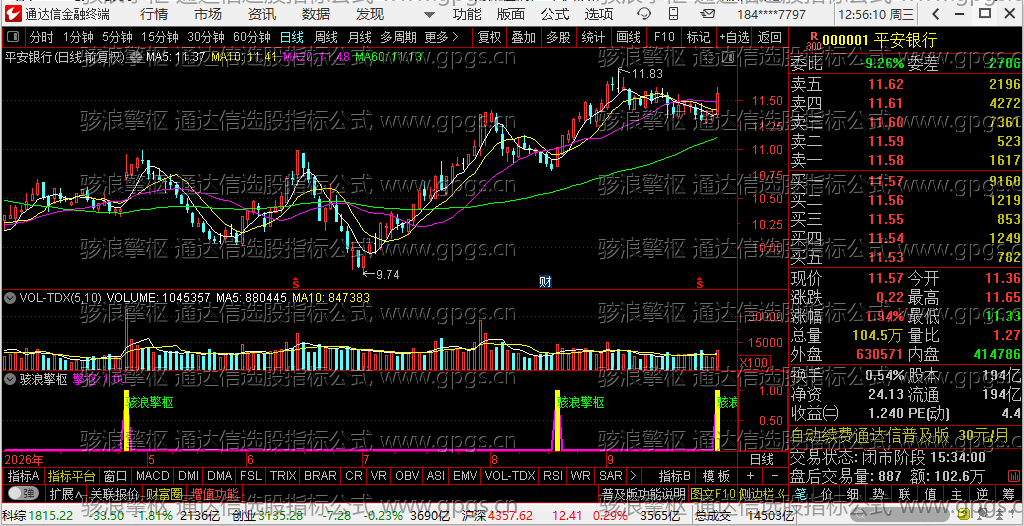Toggle the 弹 switch at bottom left

coord(22,493)
